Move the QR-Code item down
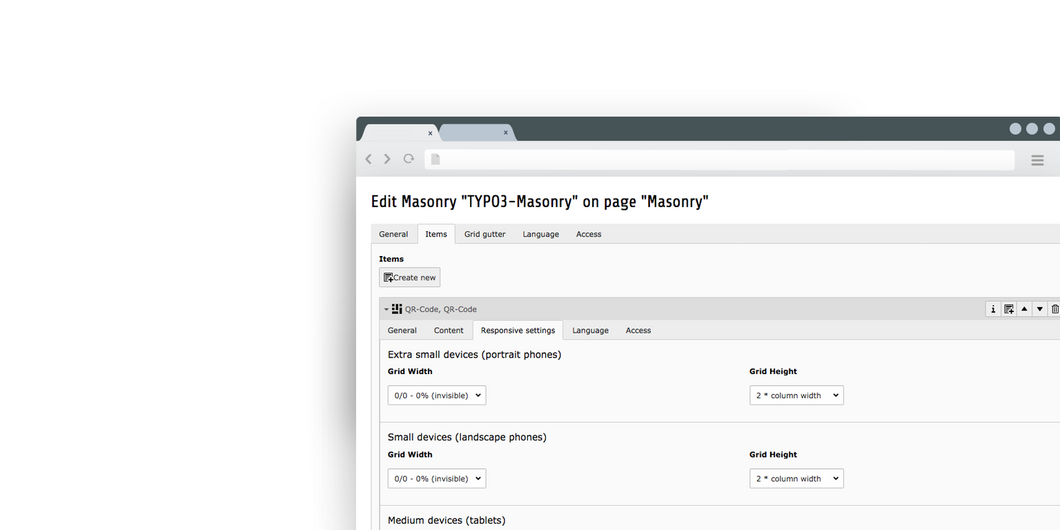Screen dimensions: 1060x530 (1040, 309)
